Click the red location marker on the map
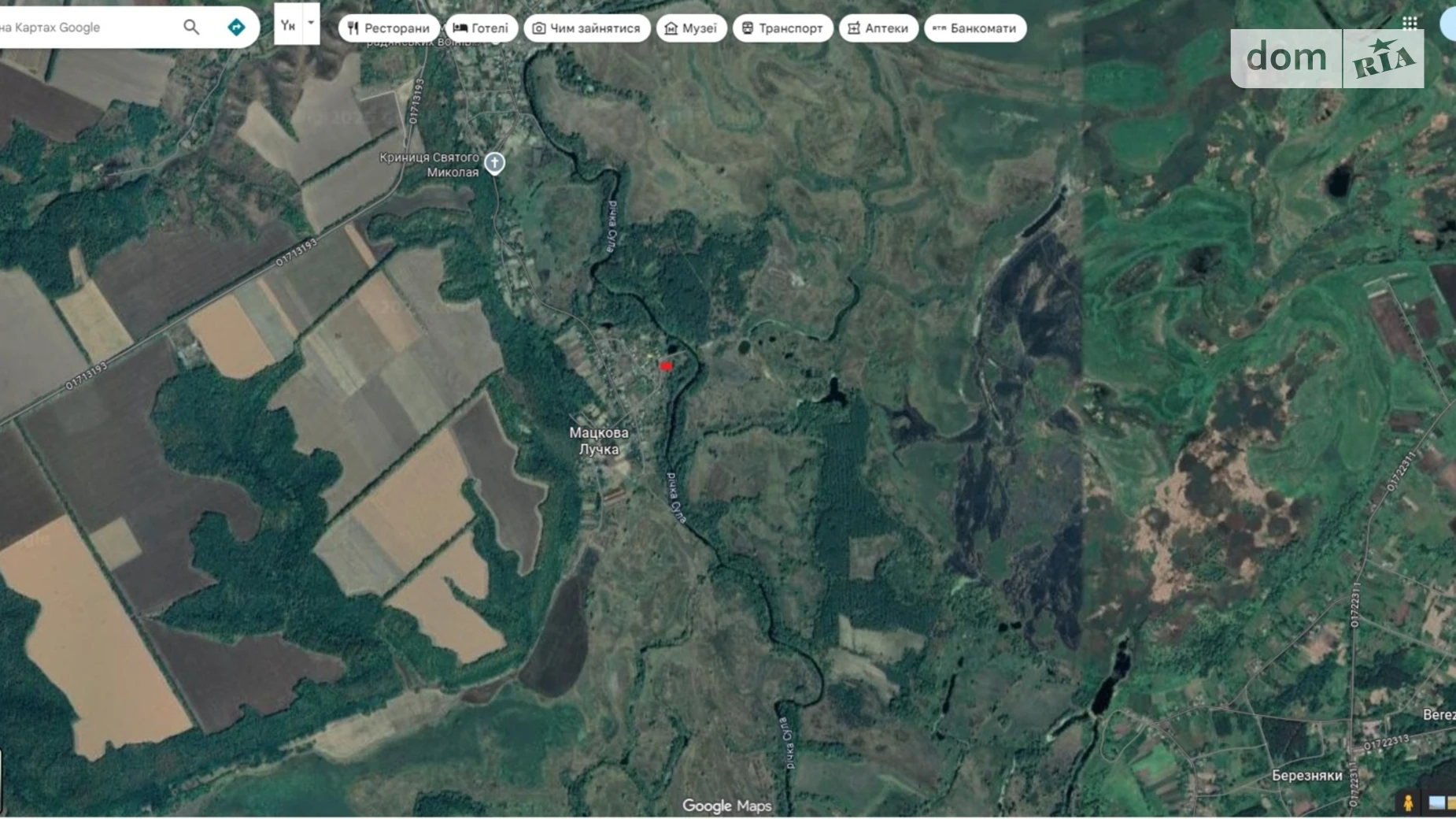This screenshot has width=1456, height=819. coord(667,366)
